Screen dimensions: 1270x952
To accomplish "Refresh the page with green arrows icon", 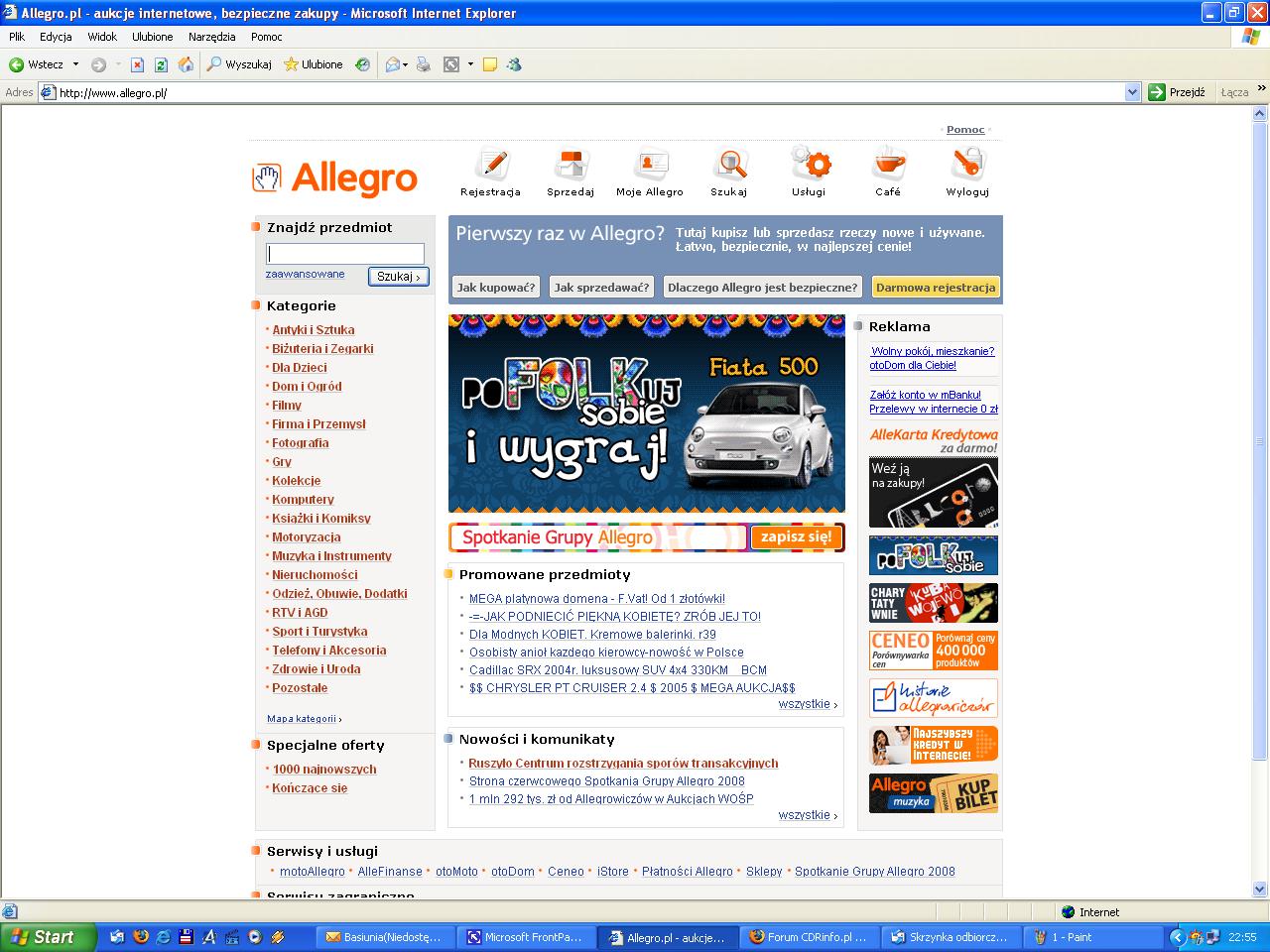I will coord(161,64).
